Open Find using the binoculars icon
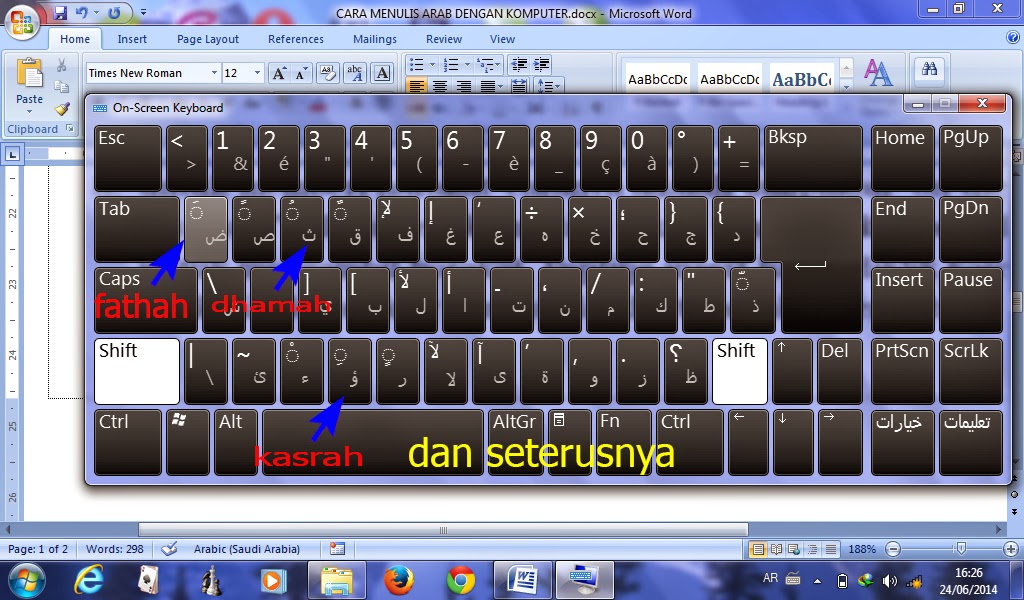This screenshot has height=600, width=1024. coord(929,69)
